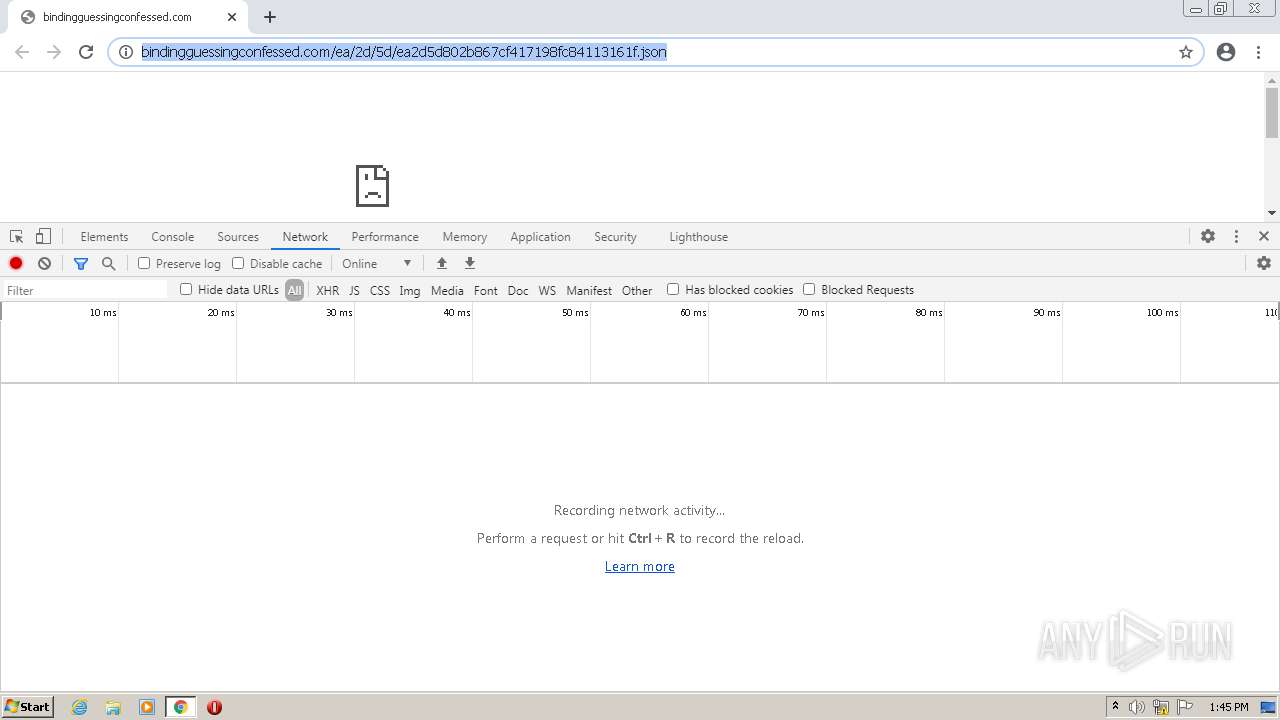Select the inspect element picker icon
Image resolution: width=1280 pixels, height=720 pixels.
coord(16,237)
